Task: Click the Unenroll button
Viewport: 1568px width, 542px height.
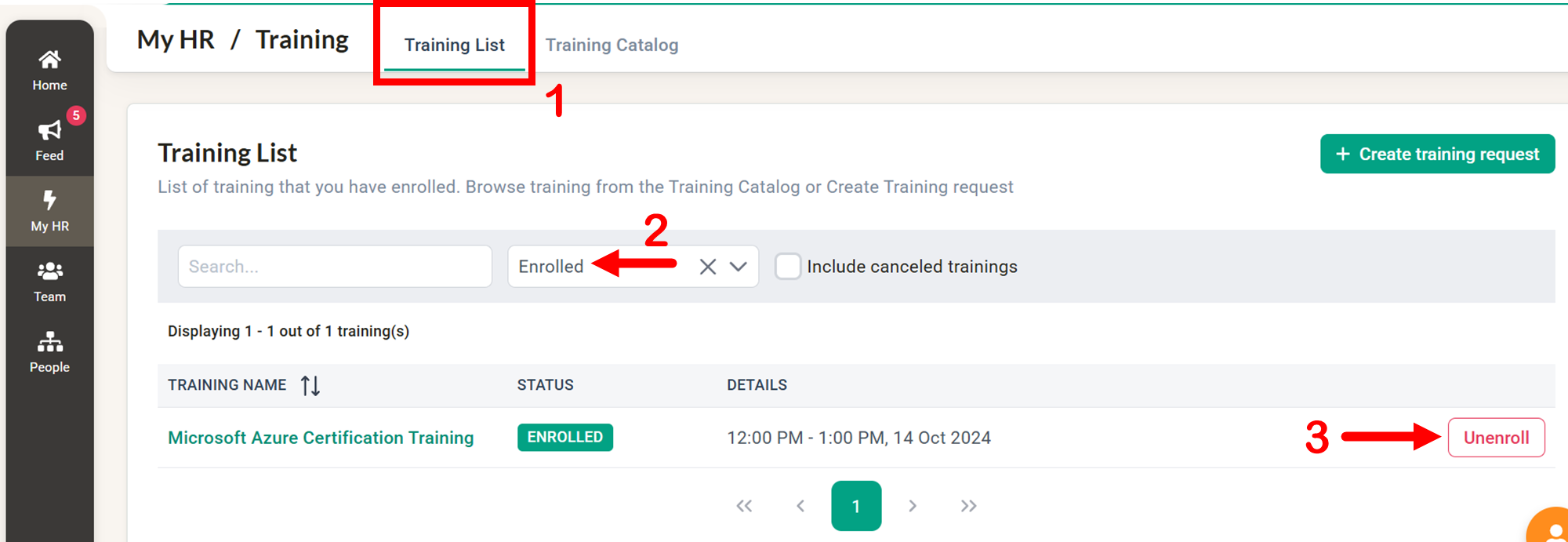Action: [1496, 438]
